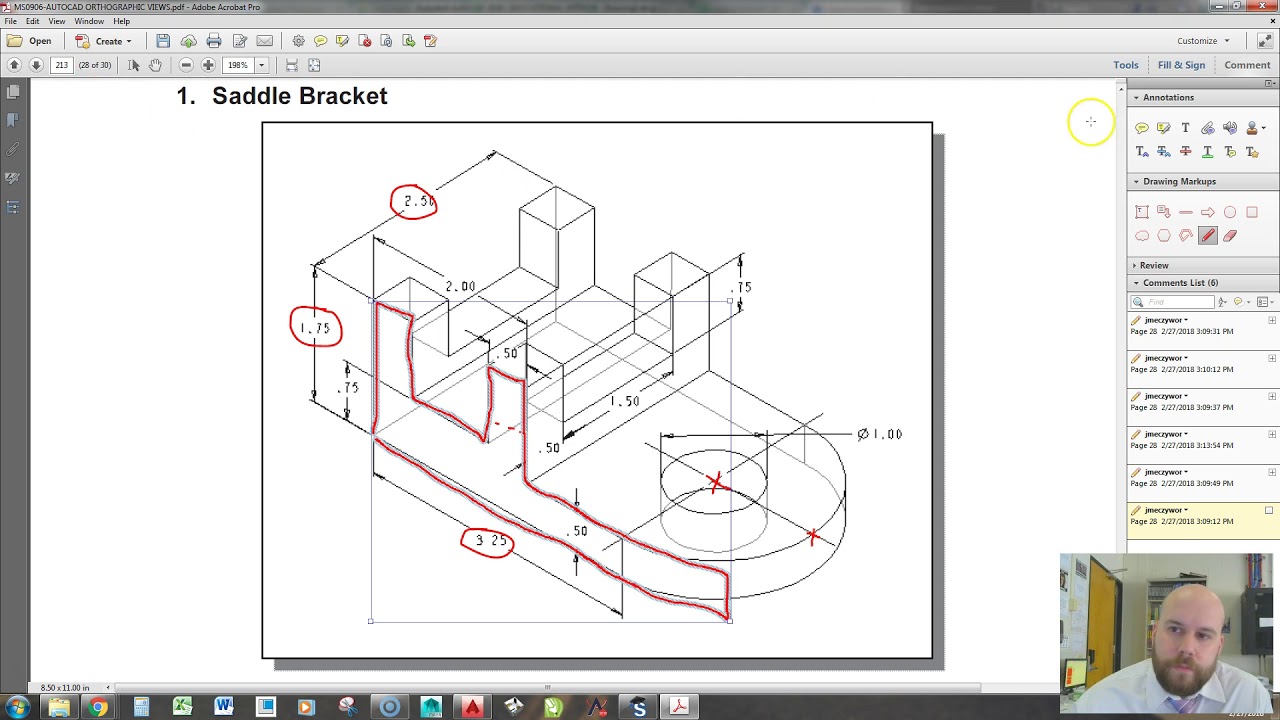Toggle the Select text cursor tool
Viewport: 1280px width, 720px height.
pyautogui.click(x=133, y=65)
